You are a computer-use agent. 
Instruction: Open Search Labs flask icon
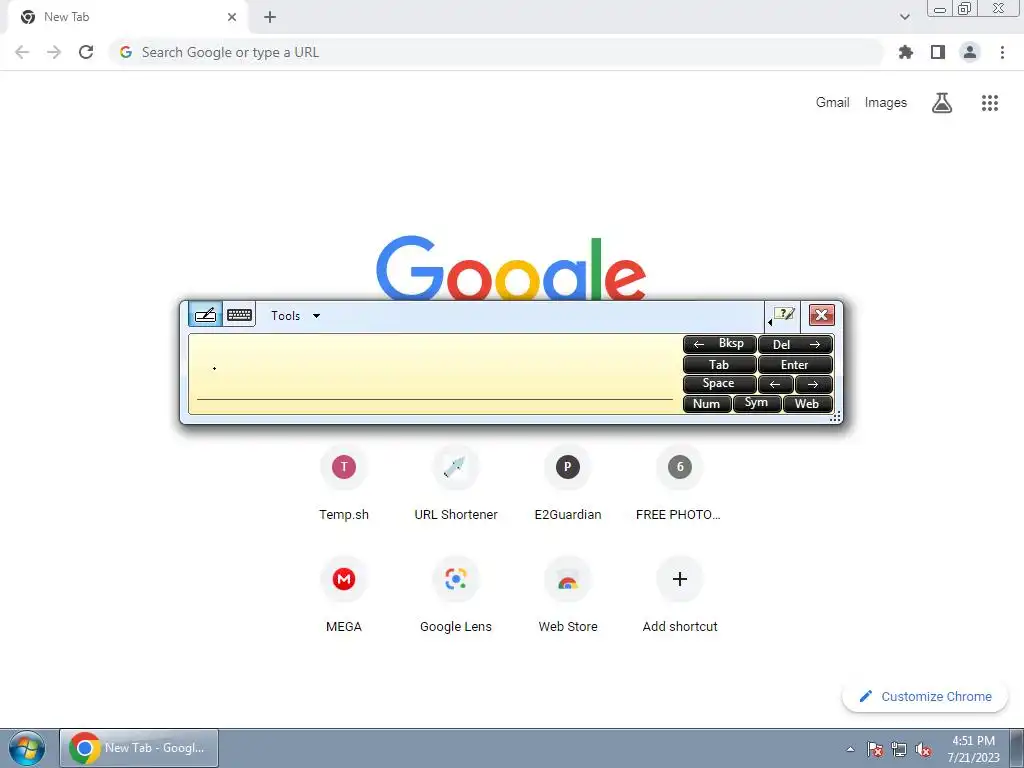click(942, 103)
